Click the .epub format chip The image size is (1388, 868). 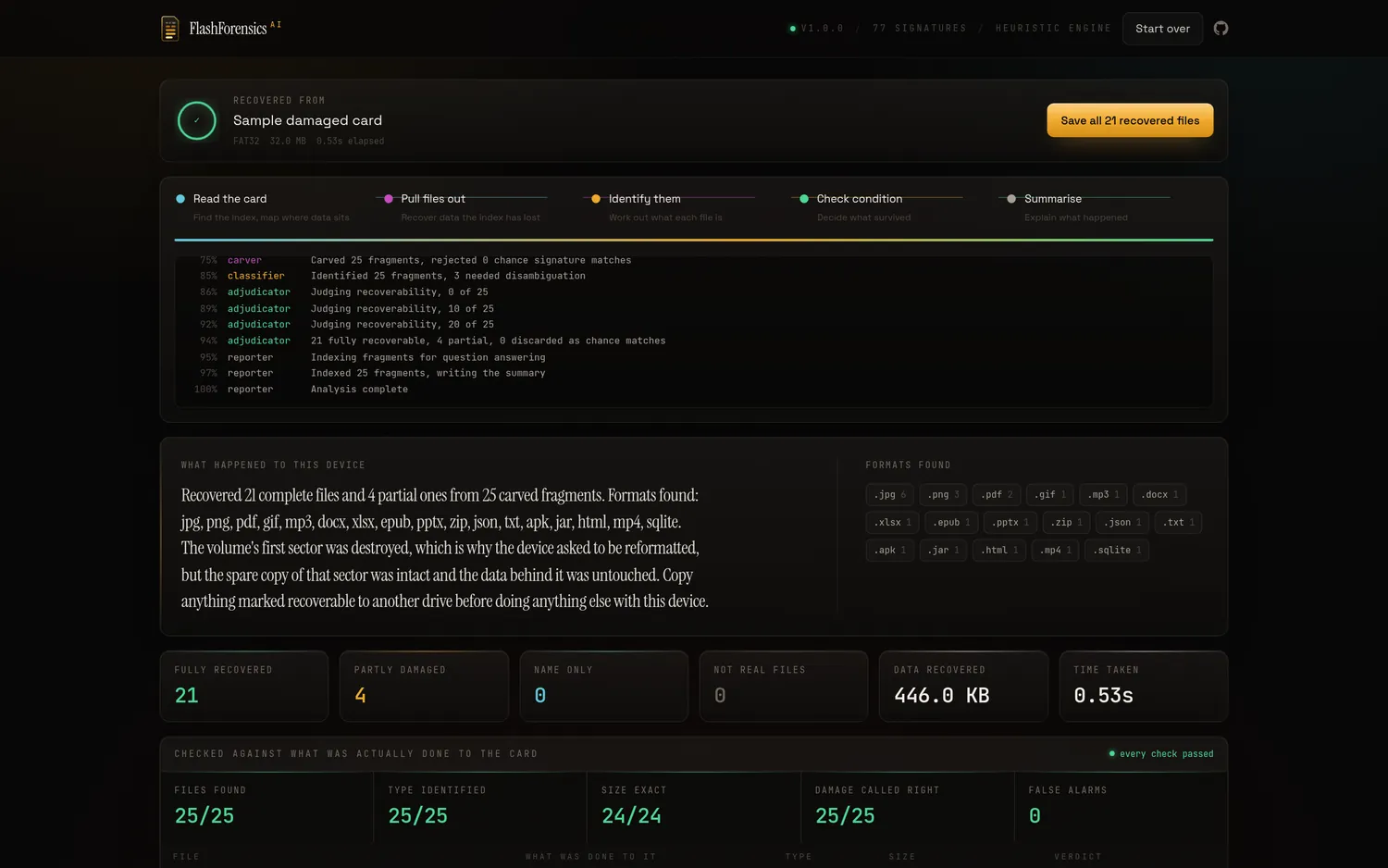pyautogui.click(x=951, y=523)
